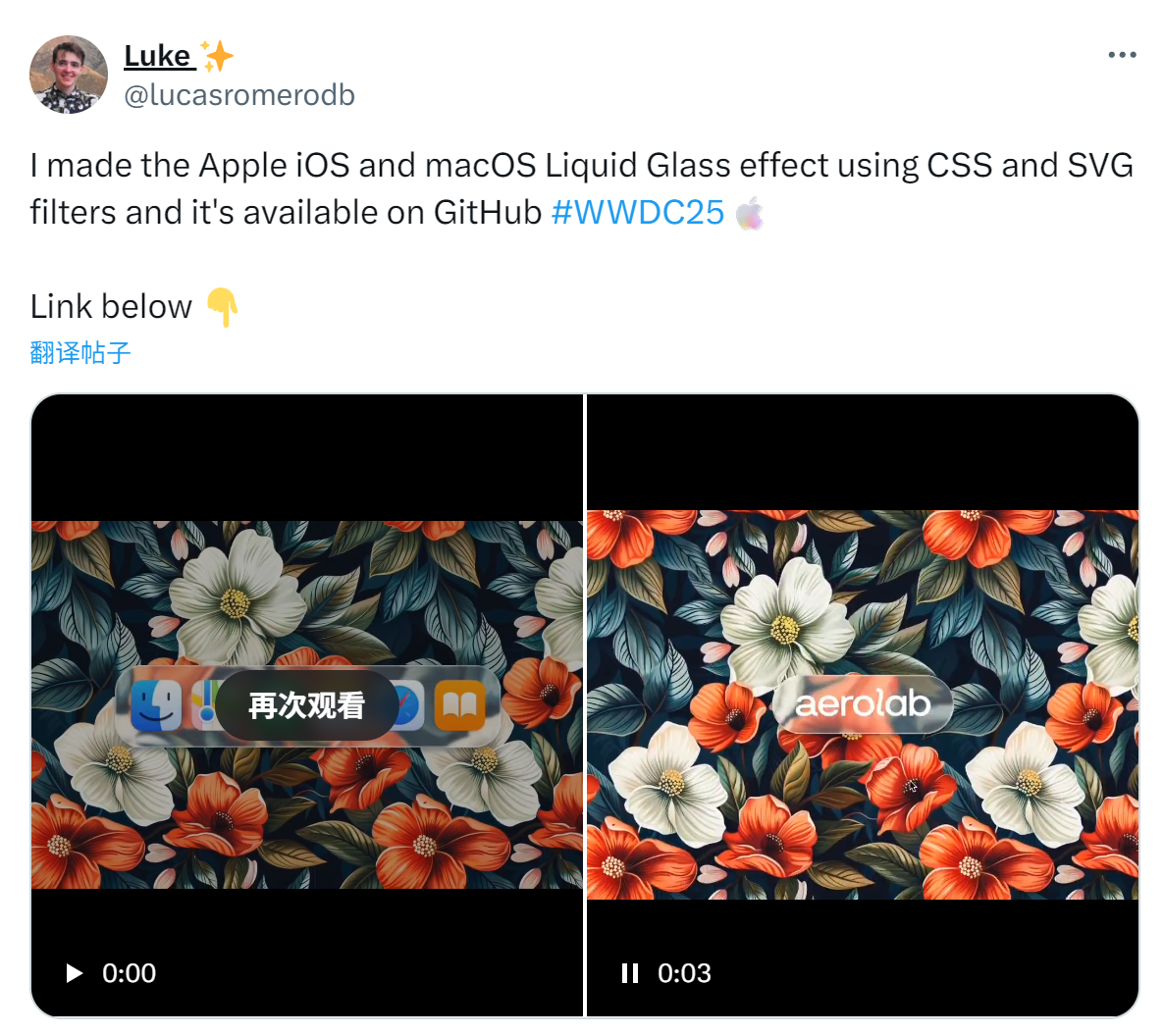The width and height of the screenshot is (1163, 1036).
Task: Click the Finder icon in the glass dock
Action: tap(156, 705)
